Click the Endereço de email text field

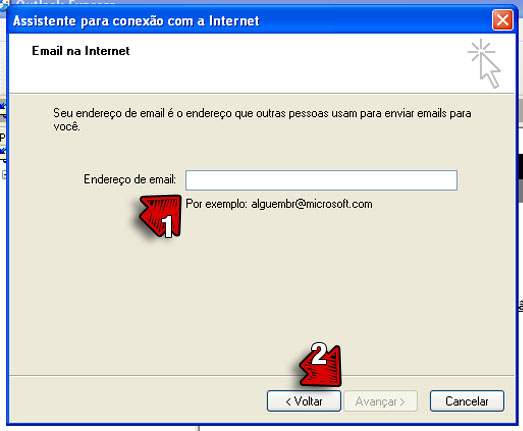(321, 180)
